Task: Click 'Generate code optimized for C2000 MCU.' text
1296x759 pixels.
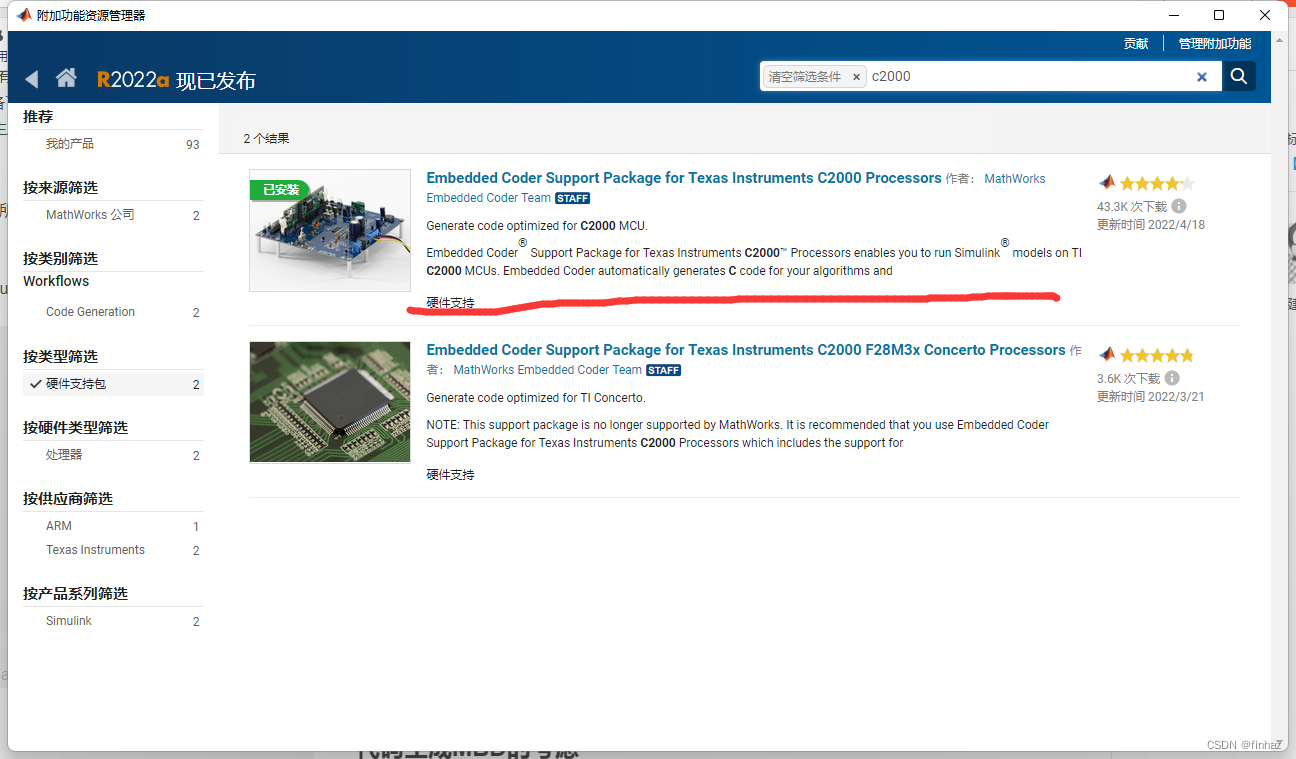Action: (x=537, y=226)
